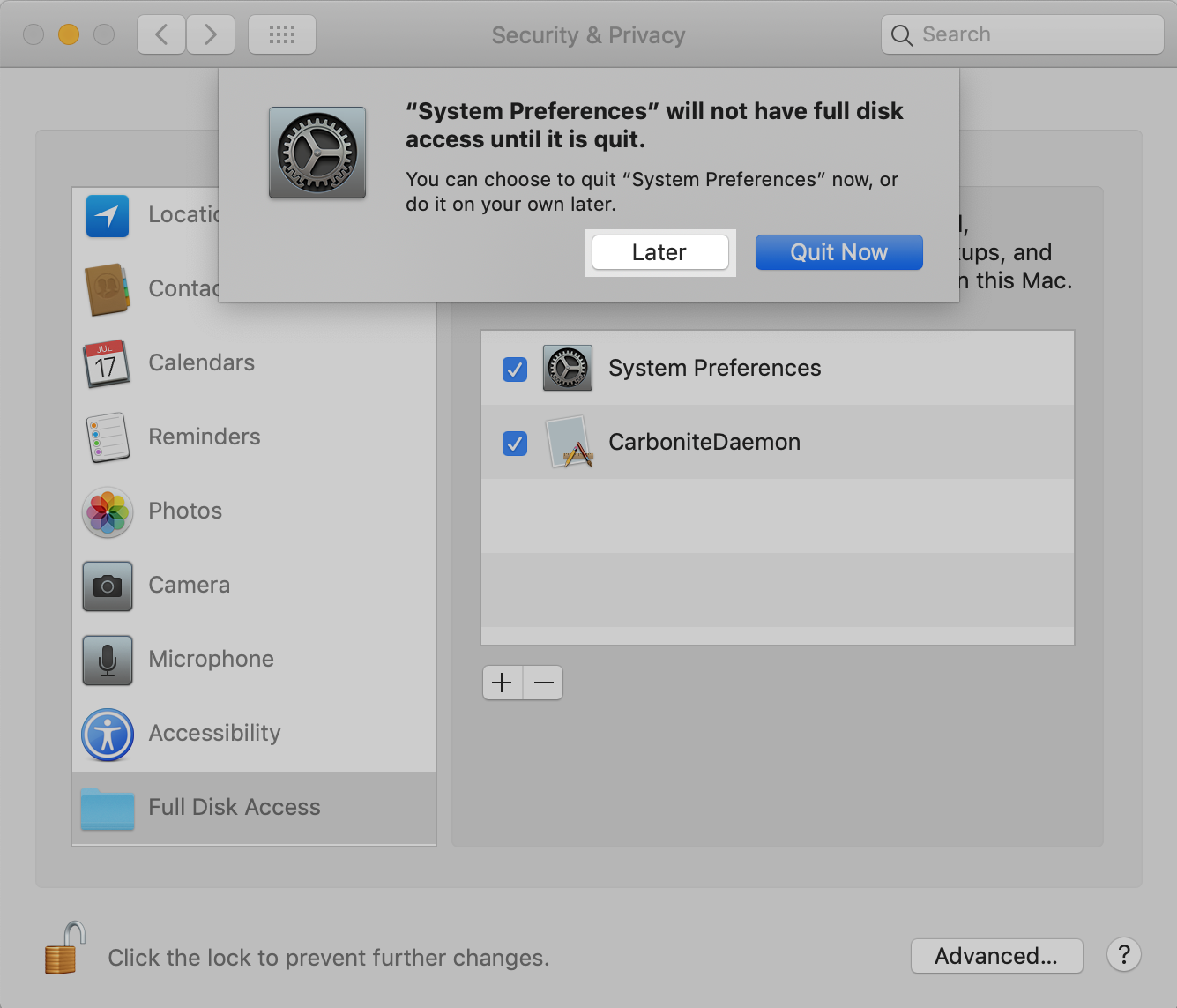1177x1008 pixels.
Task: Disable CarboniteDaemon full disk access
Action: [x=515, y=444]
